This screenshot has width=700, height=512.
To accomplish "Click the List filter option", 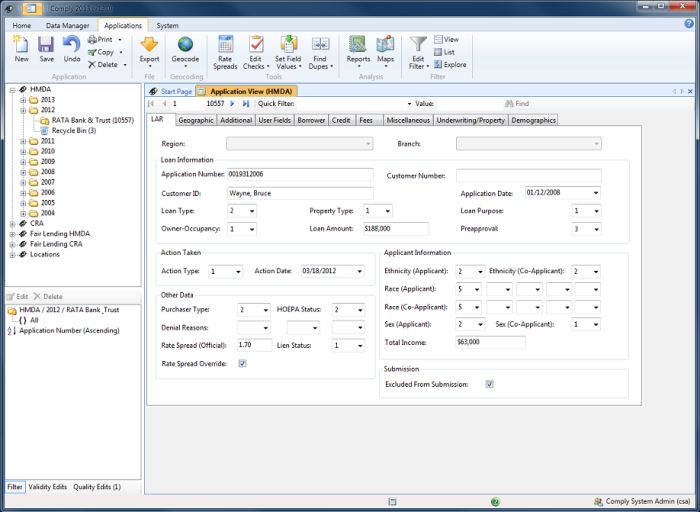I will tap(444, 52).
